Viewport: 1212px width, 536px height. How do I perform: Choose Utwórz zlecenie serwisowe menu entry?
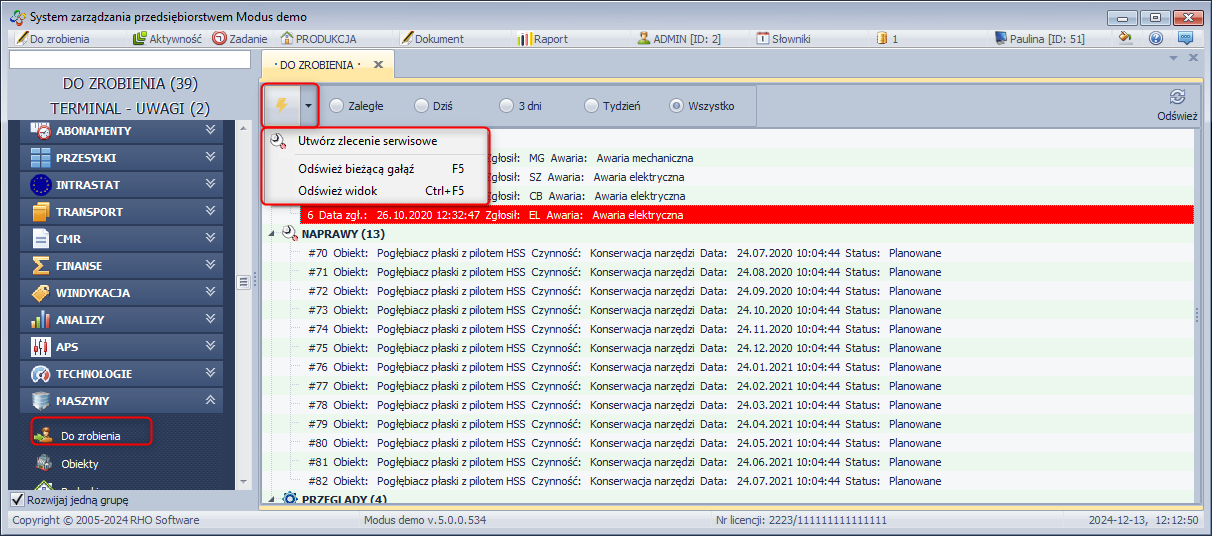[367, 141]
